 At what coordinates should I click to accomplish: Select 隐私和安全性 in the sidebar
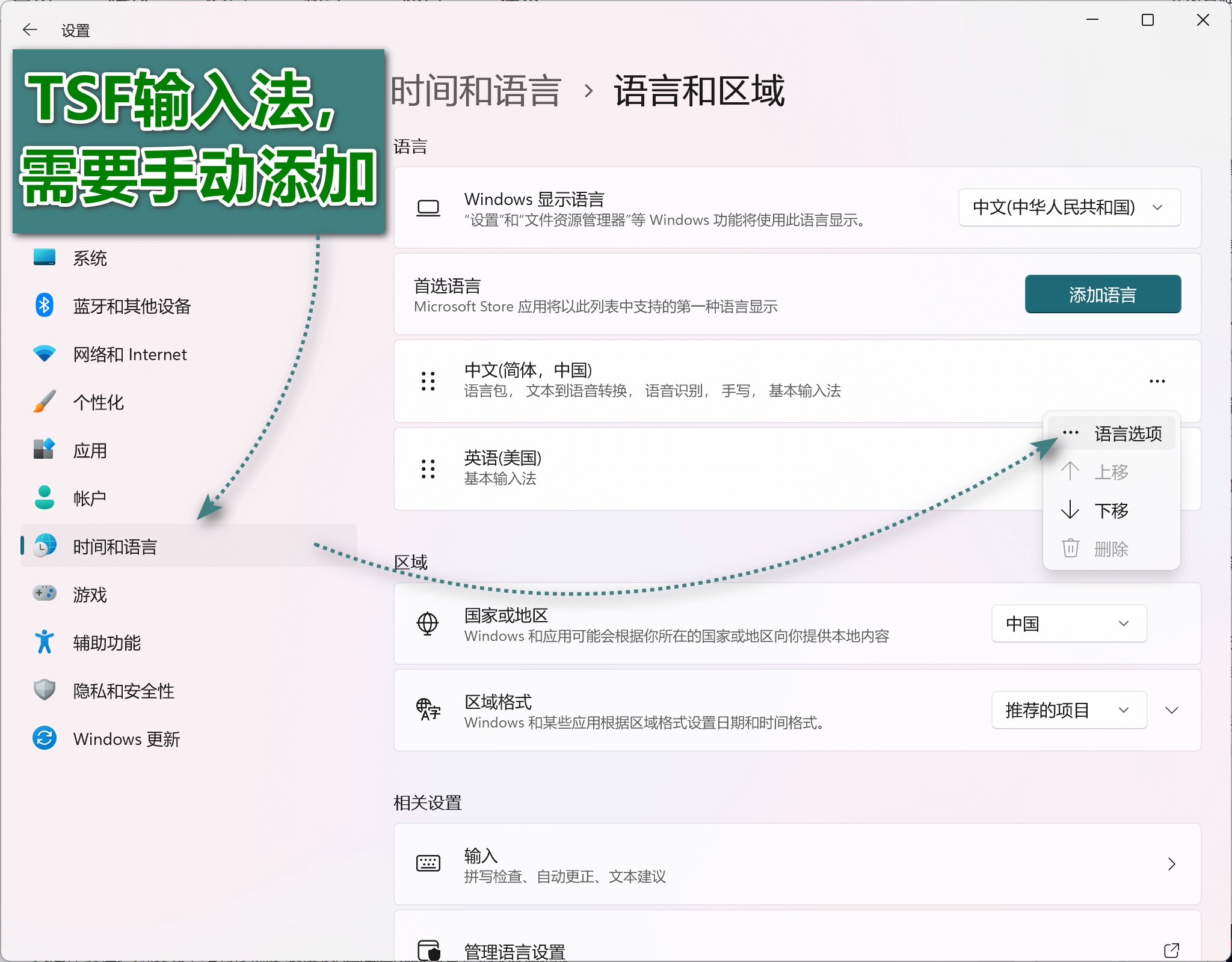coord(189,691)
